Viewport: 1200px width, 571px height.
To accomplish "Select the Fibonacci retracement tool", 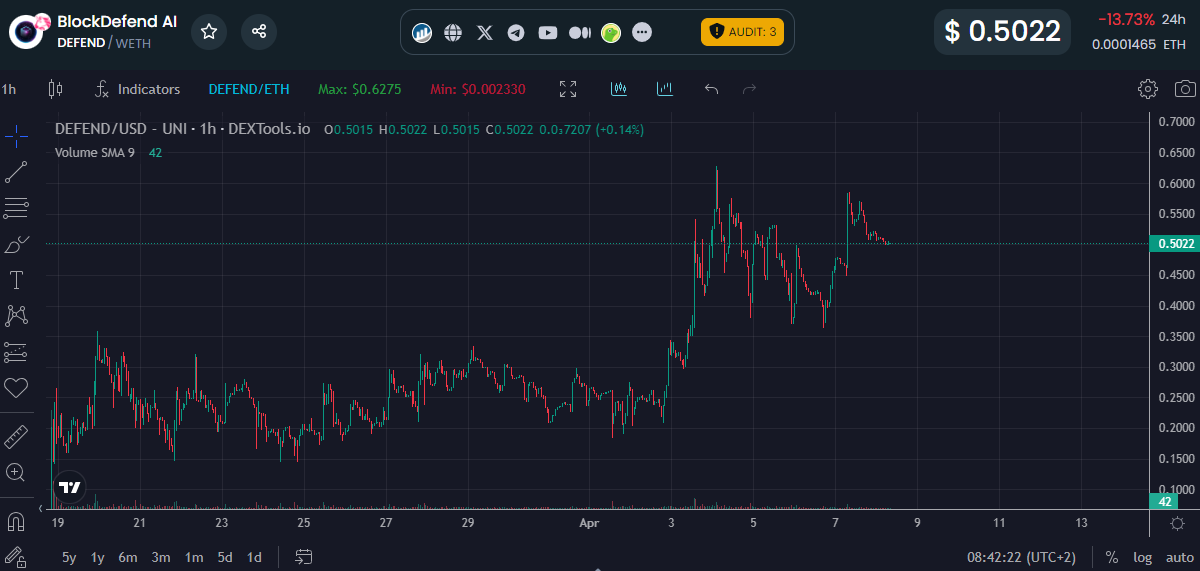I will pos(16,208).
